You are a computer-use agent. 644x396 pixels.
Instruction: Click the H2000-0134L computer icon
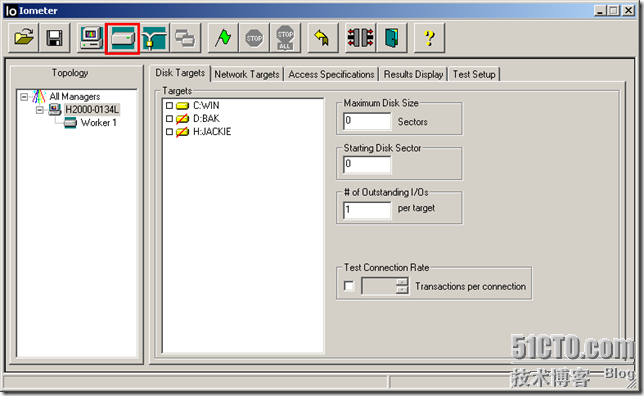[x=55, y=110]
